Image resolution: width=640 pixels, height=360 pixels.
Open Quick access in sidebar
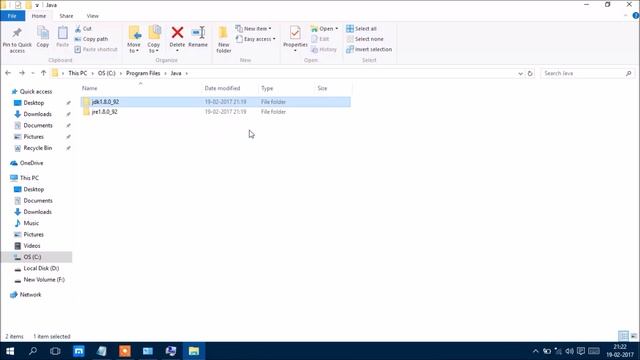pyautogui.click(x=36, y=91)
